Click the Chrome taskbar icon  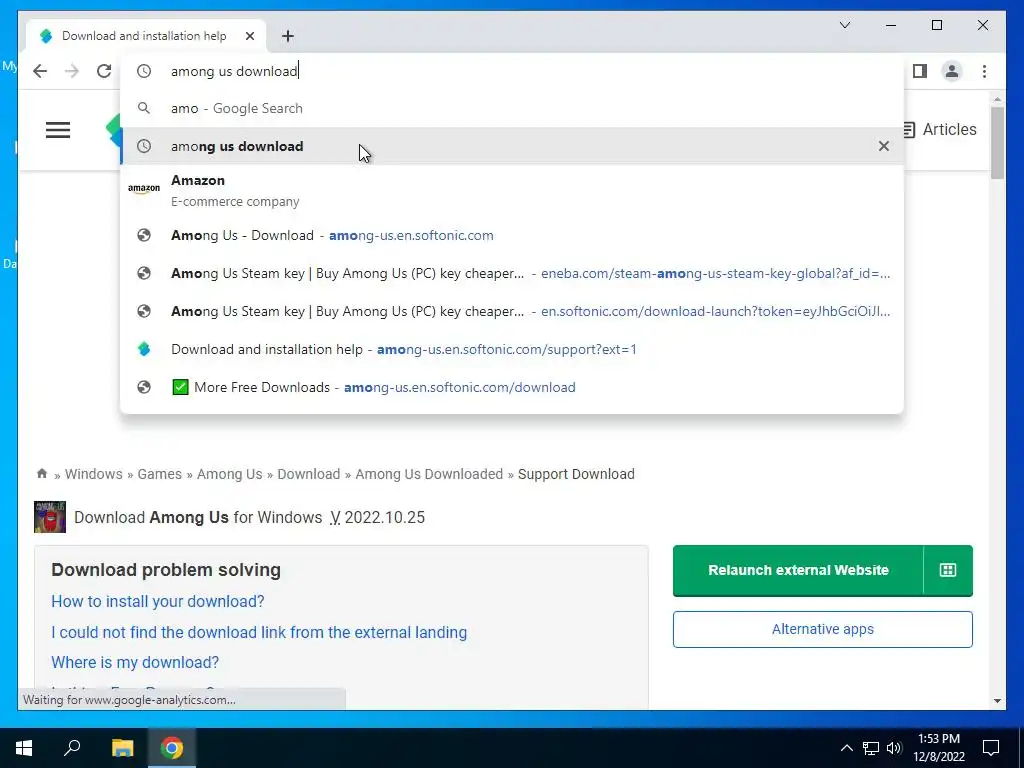coord(172,748)
